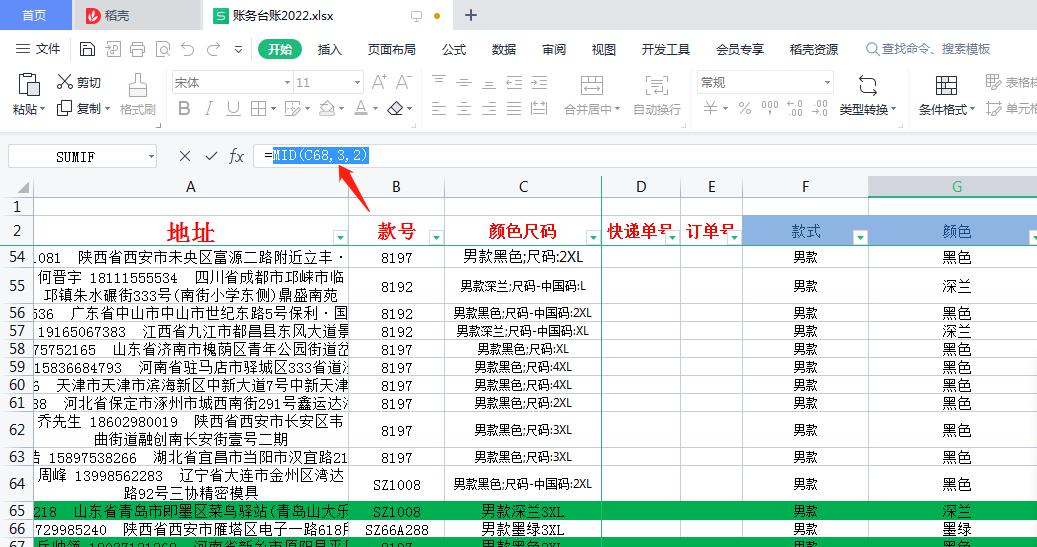The image size is (1037, 547).
Task: Click the Borders icon
Action: pyautogui.click(x=258, y=108)
